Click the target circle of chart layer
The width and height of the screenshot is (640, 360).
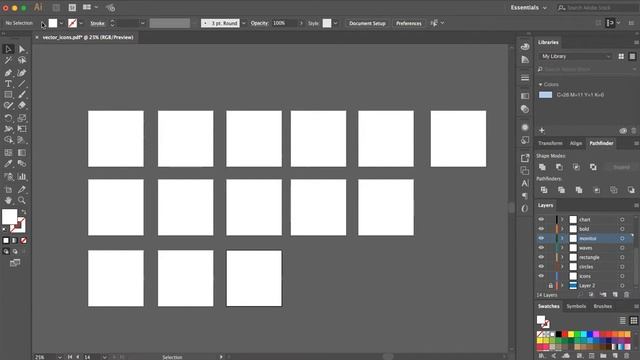(x=622, y=220)
